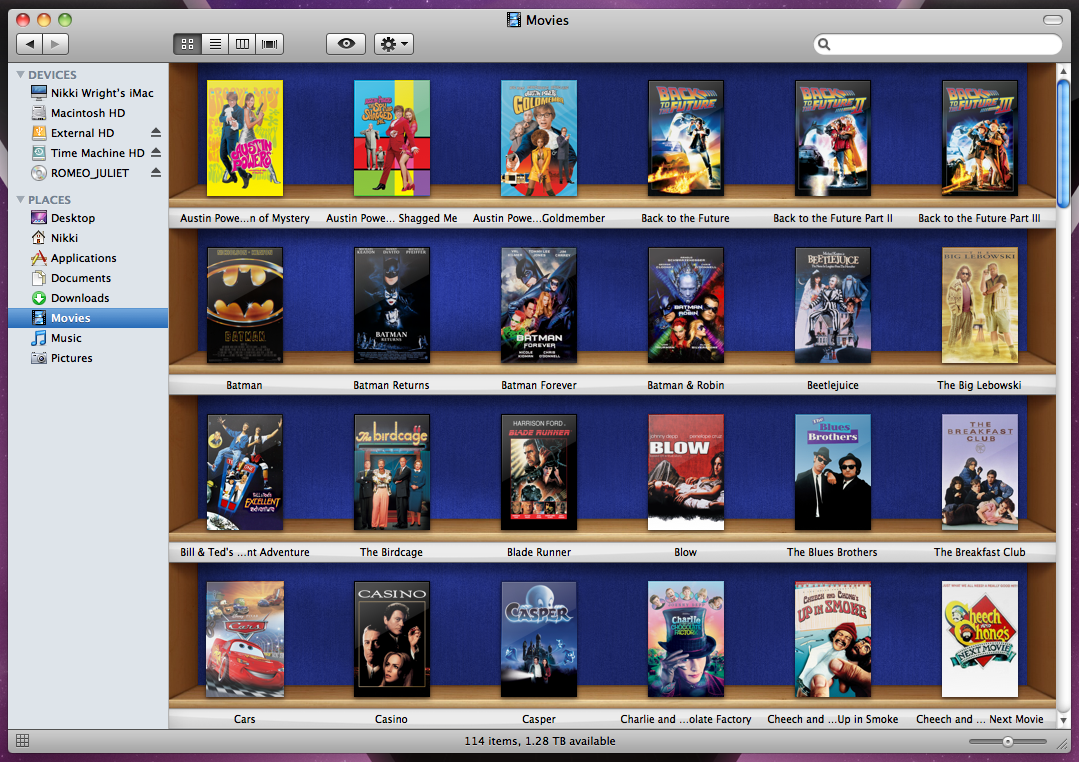Click the Movies title bar folder icon
This screenshot has height=762, width=1079.
(x=514, y=20)
